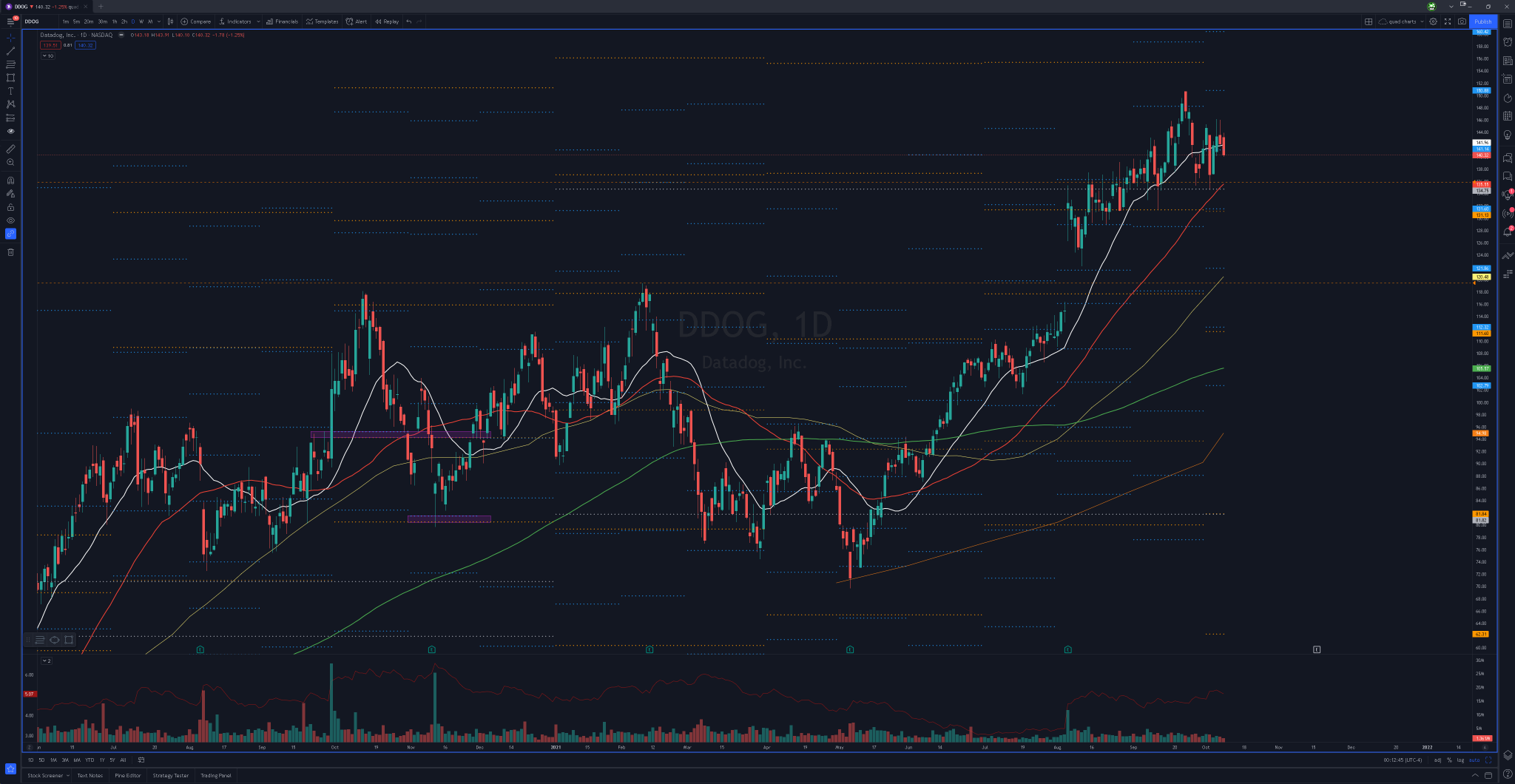Open the title bar chevron dropdown
1515x784 pixels.
click(x=1451, y=6)
